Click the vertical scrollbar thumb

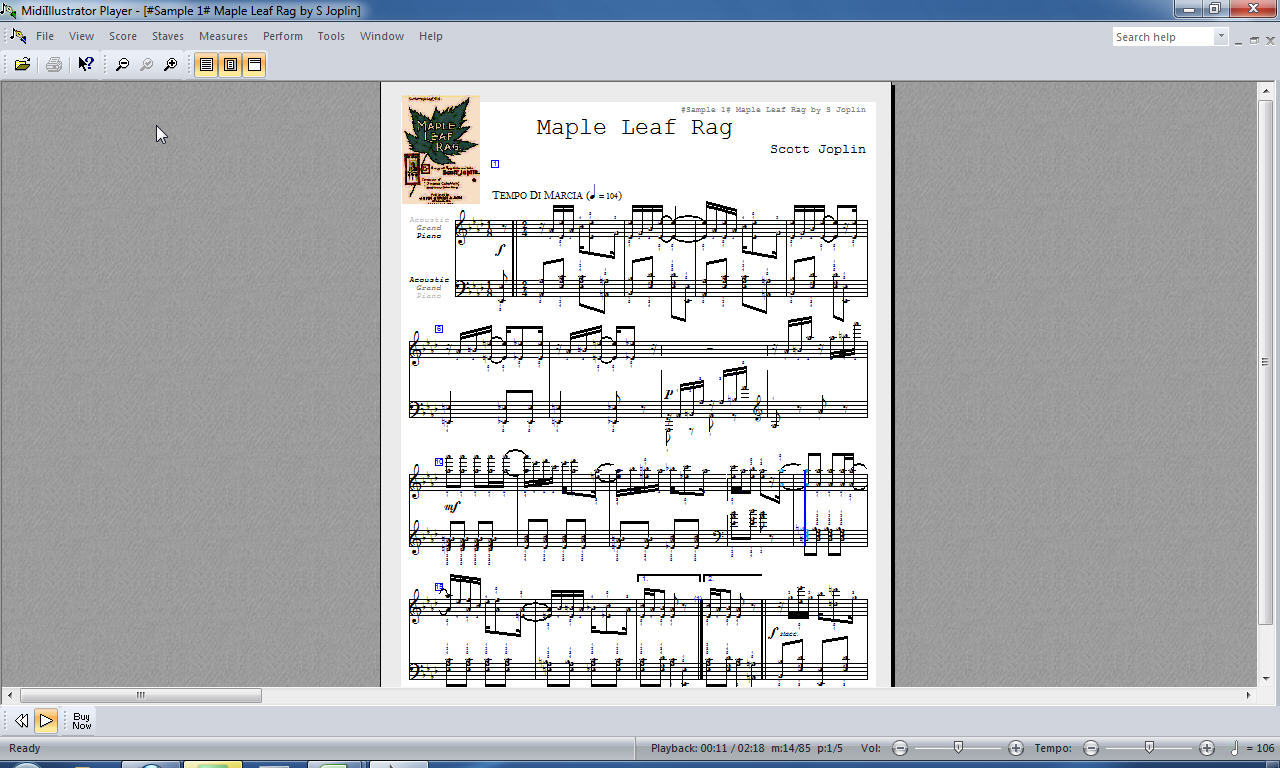[x=1265, y=362]
